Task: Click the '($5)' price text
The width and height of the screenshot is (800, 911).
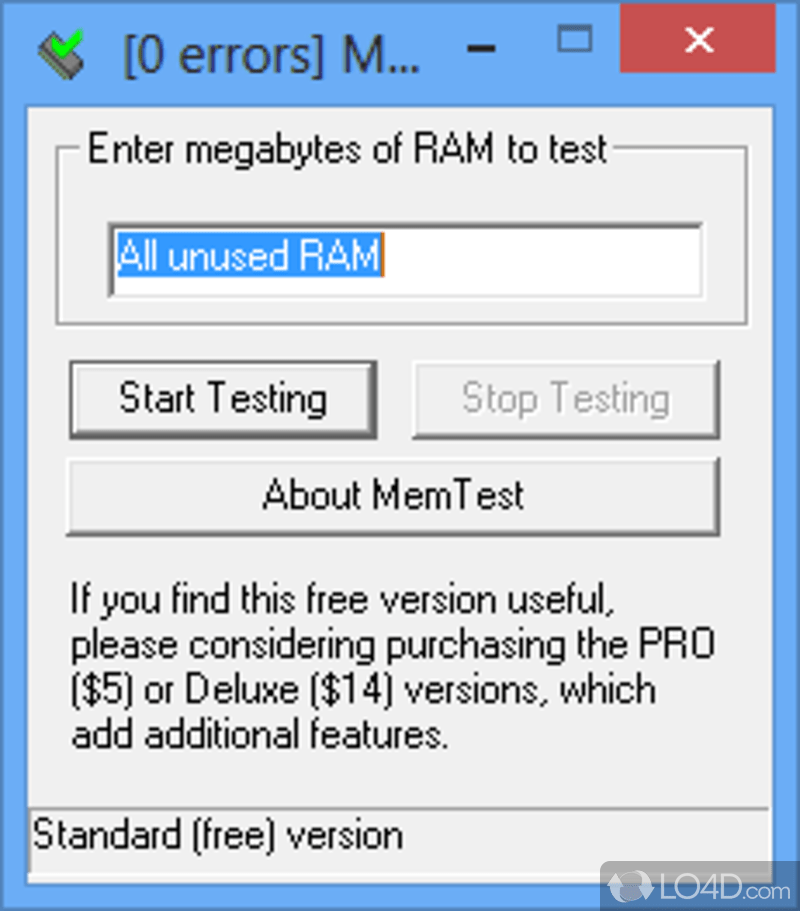Action: point(102,690)
